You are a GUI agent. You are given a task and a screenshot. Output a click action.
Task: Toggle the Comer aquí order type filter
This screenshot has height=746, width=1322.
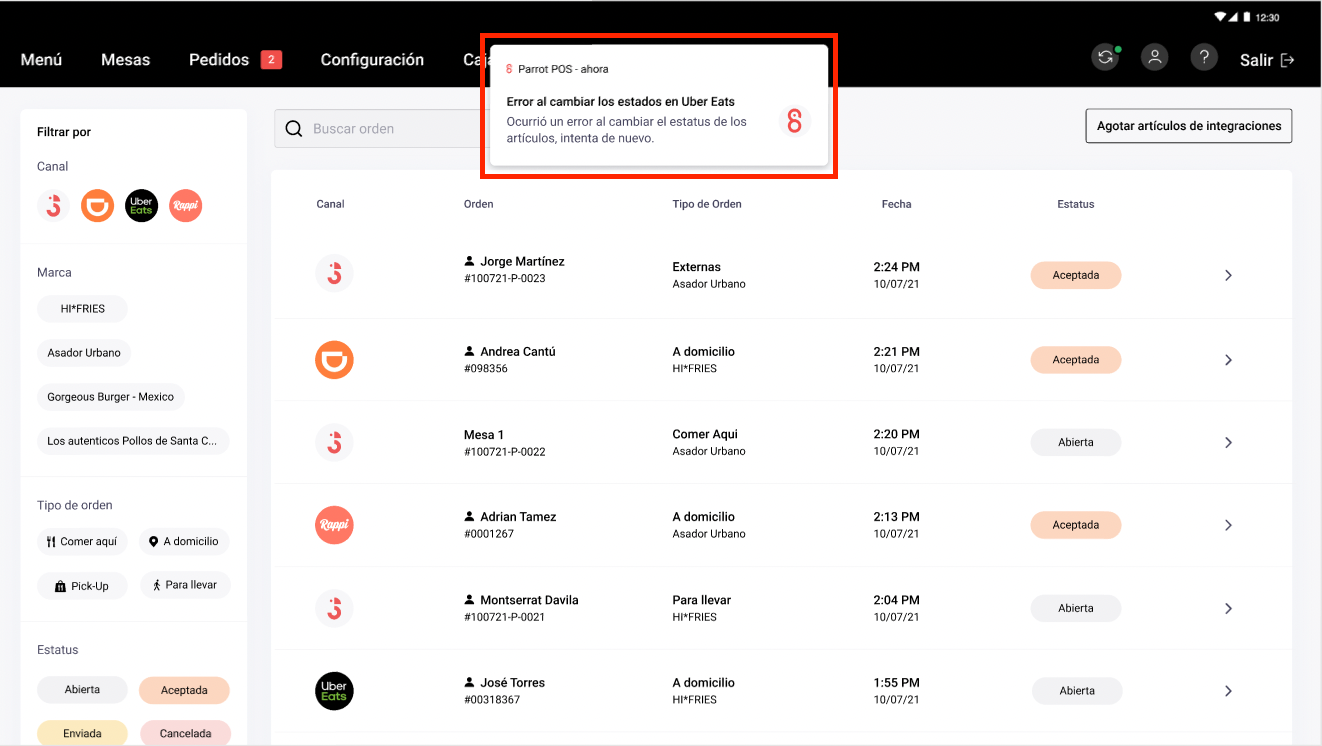pos(82,542)
